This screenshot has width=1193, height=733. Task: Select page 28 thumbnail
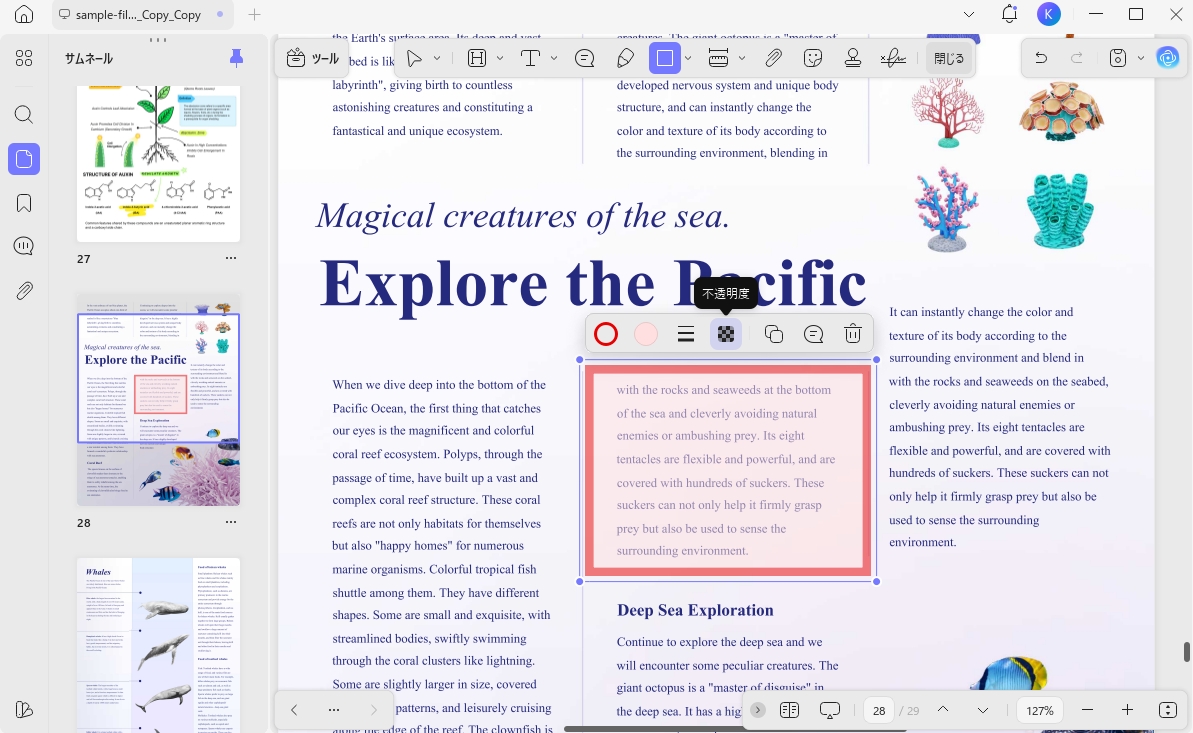pos(158,400)
